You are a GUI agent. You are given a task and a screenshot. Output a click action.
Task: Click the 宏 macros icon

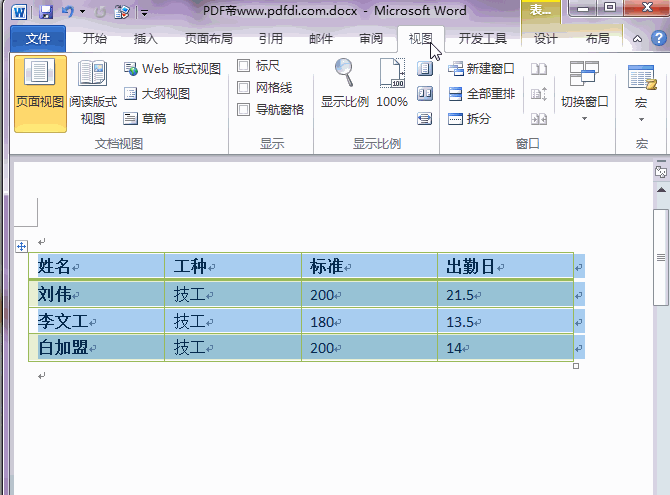641,77
